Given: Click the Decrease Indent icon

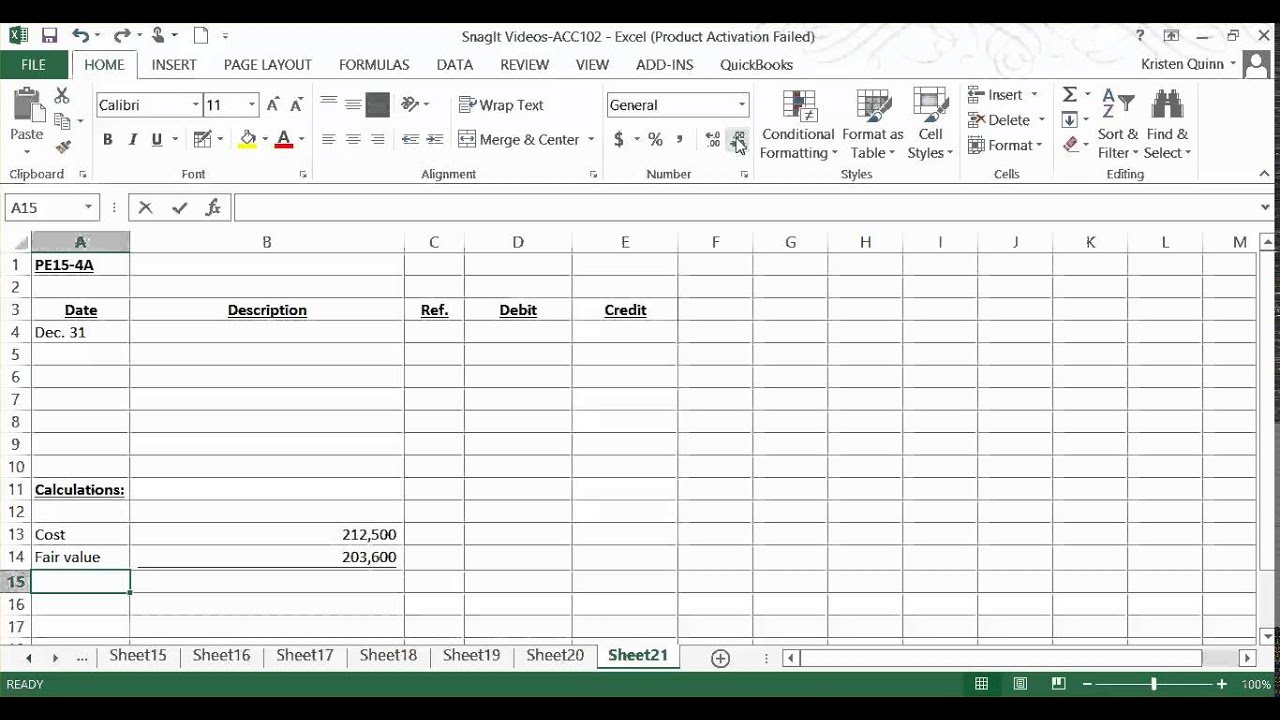Looking at the screenshot, I should coord(410,139).
